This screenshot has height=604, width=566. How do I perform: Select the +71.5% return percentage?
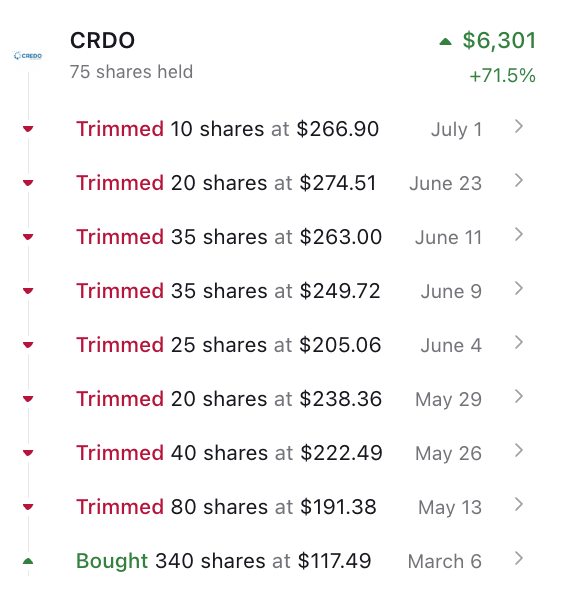tap(502, 75)
